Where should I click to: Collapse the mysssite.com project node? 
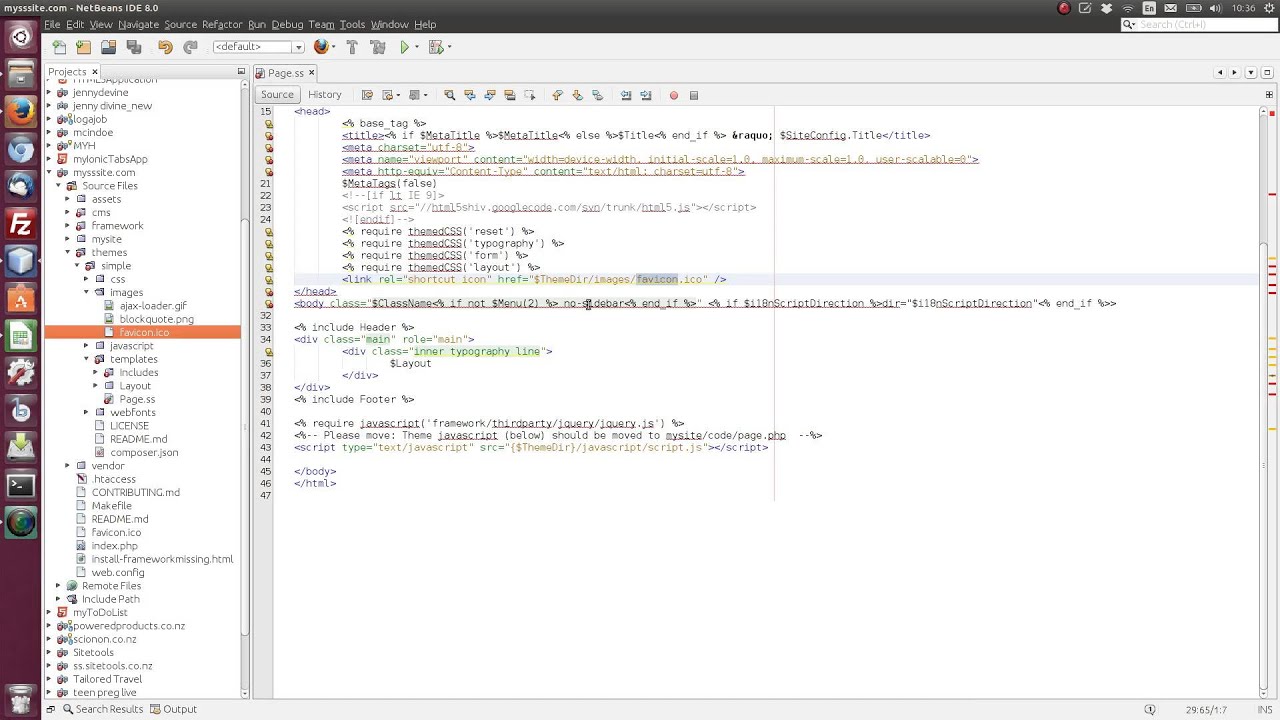49,172
